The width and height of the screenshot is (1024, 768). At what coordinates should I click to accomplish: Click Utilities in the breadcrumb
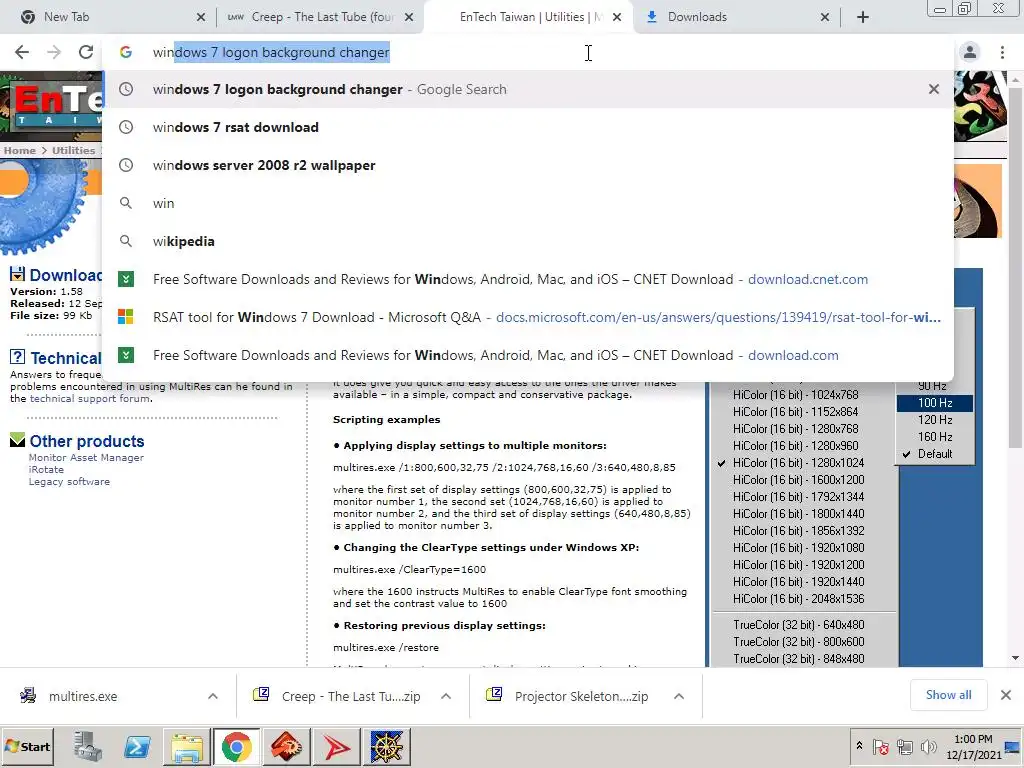click(74, 150)
